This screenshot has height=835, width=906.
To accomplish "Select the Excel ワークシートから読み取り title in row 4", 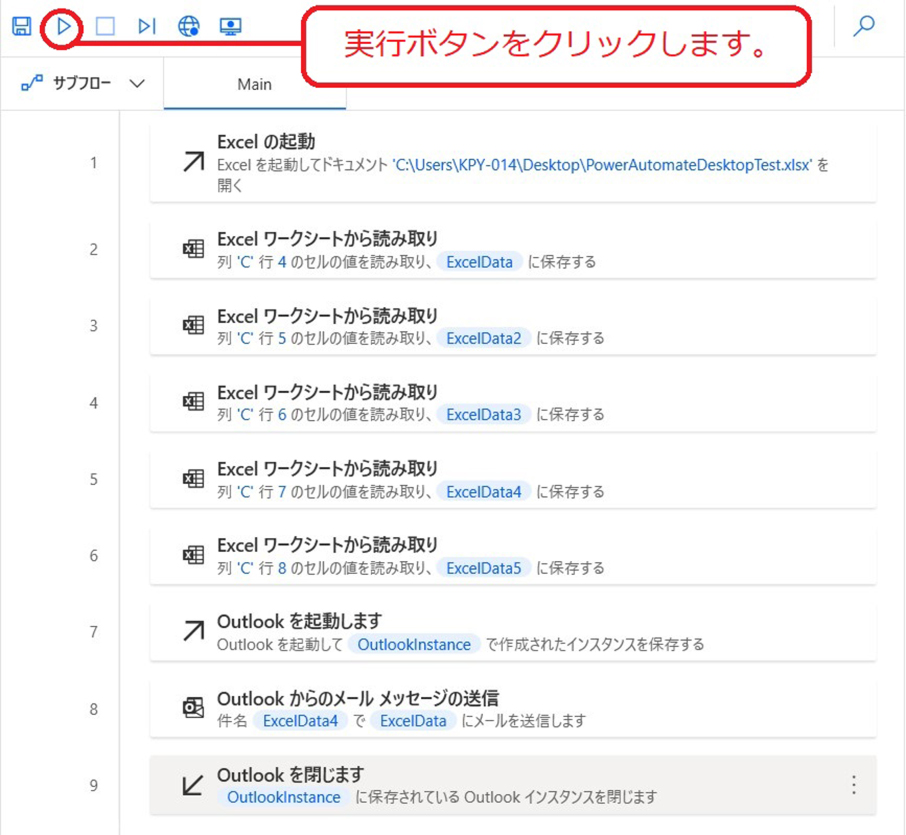I will click(328, 392).
